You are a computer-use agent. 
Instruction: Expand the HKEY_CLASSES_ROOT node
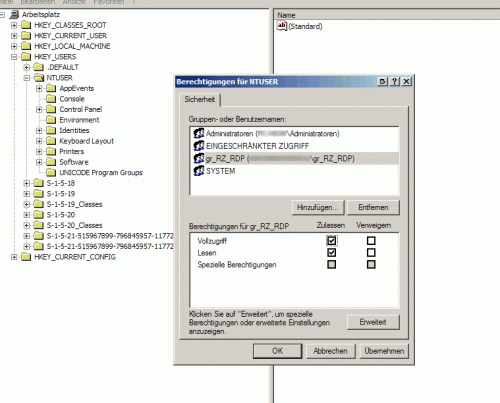coord(14,25)
